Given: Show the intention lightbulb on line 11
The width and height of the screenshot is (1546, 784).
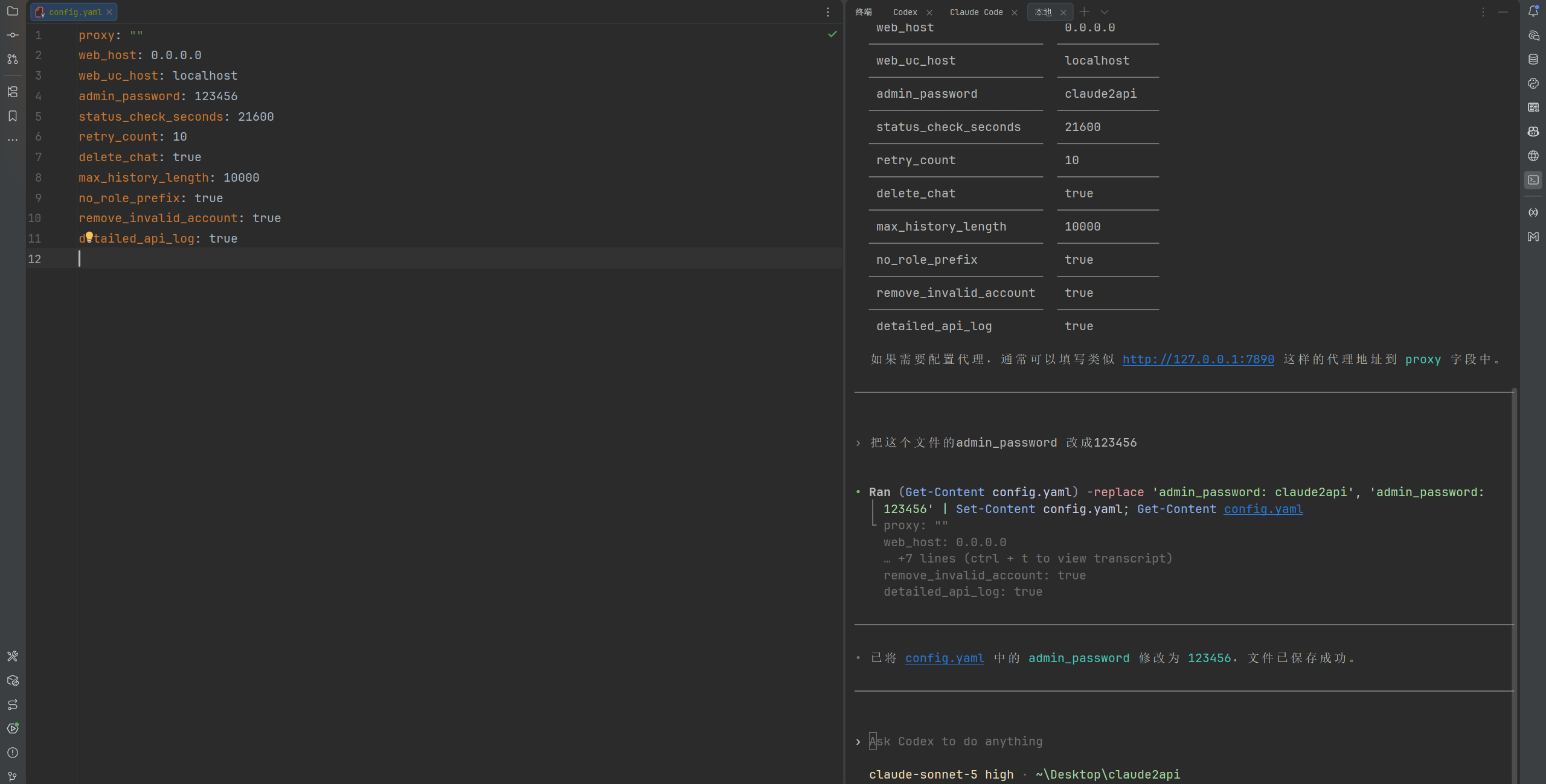Looking at the screenshot, I should tap(89, 236).
